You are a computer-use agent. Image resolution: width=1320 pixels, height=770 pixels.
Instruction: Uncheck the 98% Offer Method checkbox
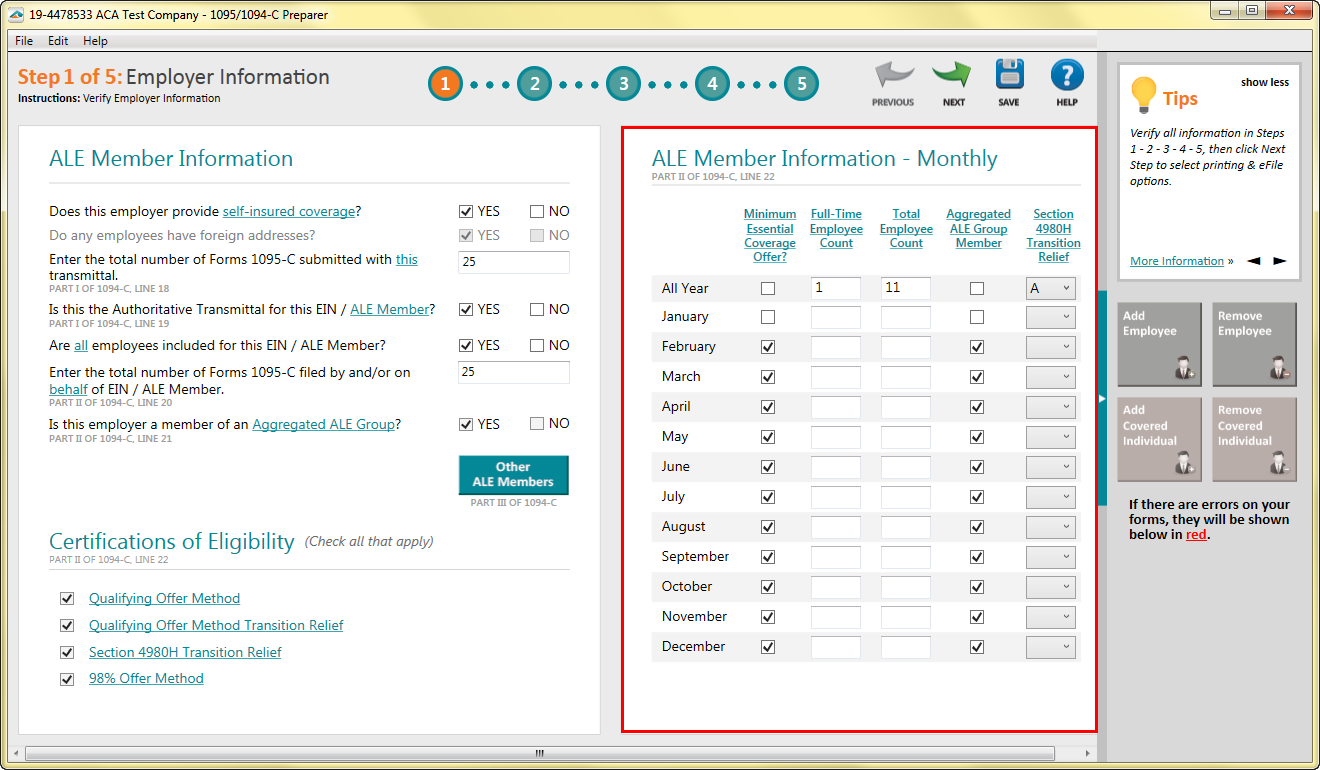coord(67,679)
